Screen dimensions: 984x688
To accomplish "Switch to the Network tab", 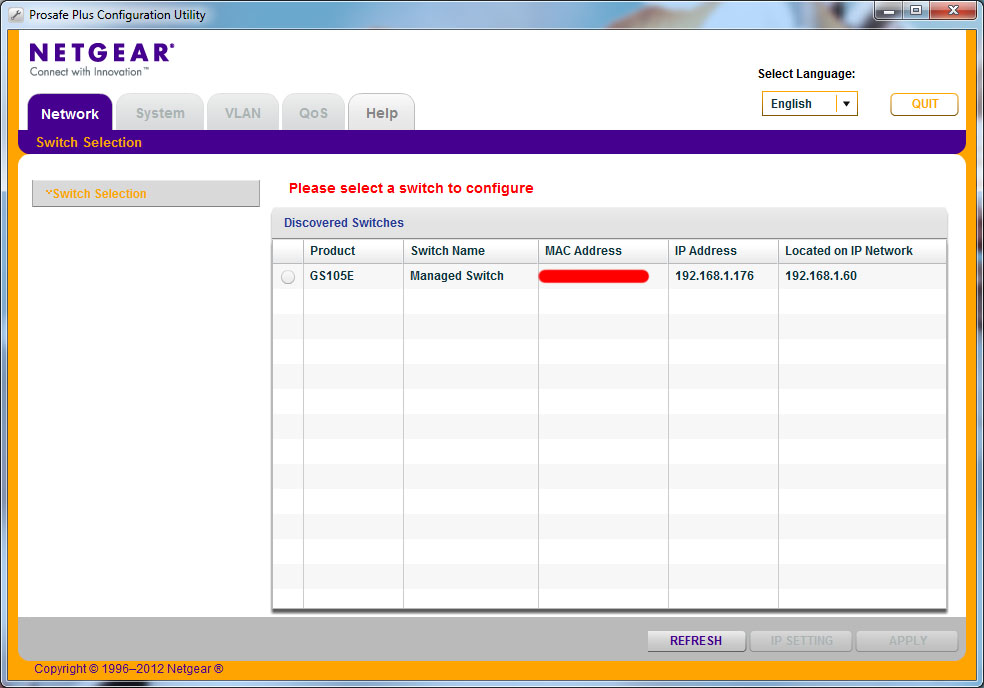I will 70,114.
